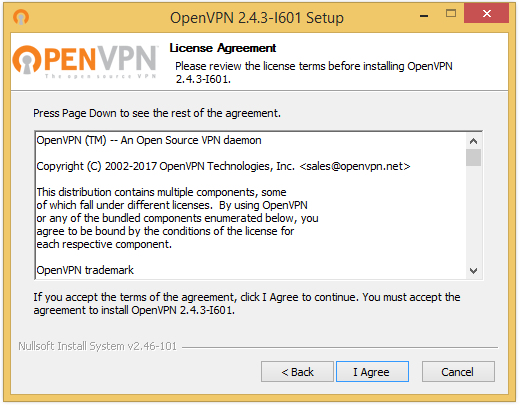Go back with the Back button
The width and height of the screenshot is (520, 405).
point(297,372)
